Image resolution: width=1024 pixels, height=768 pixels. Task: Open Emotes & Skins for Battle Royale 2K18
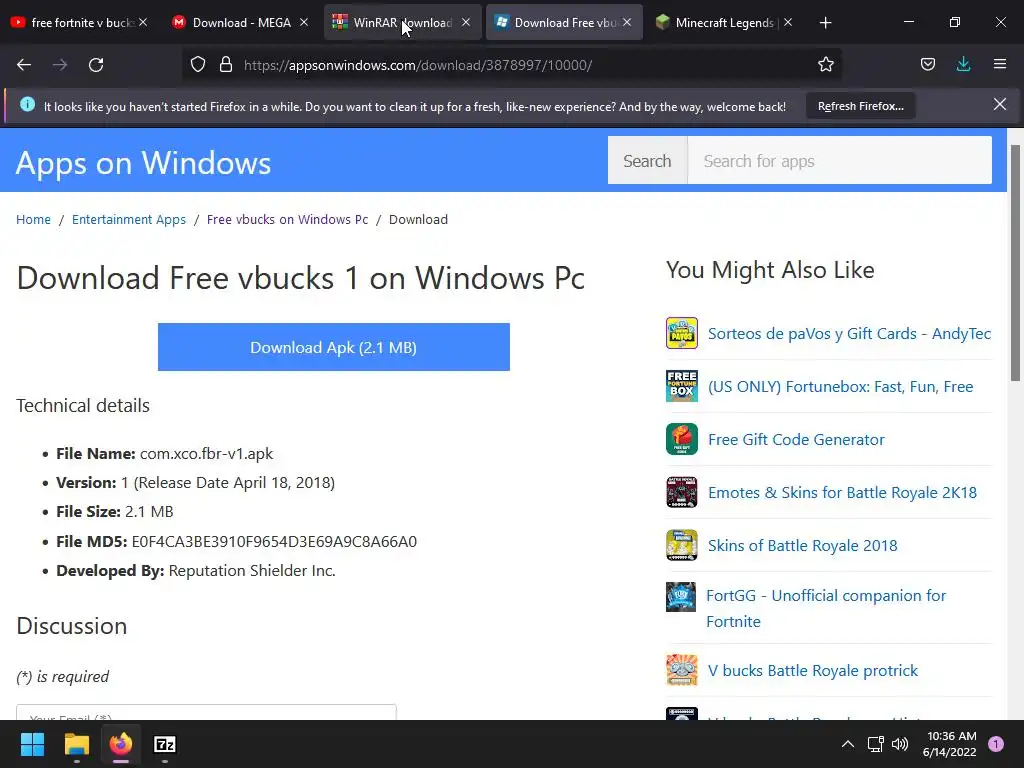(842, 492)
